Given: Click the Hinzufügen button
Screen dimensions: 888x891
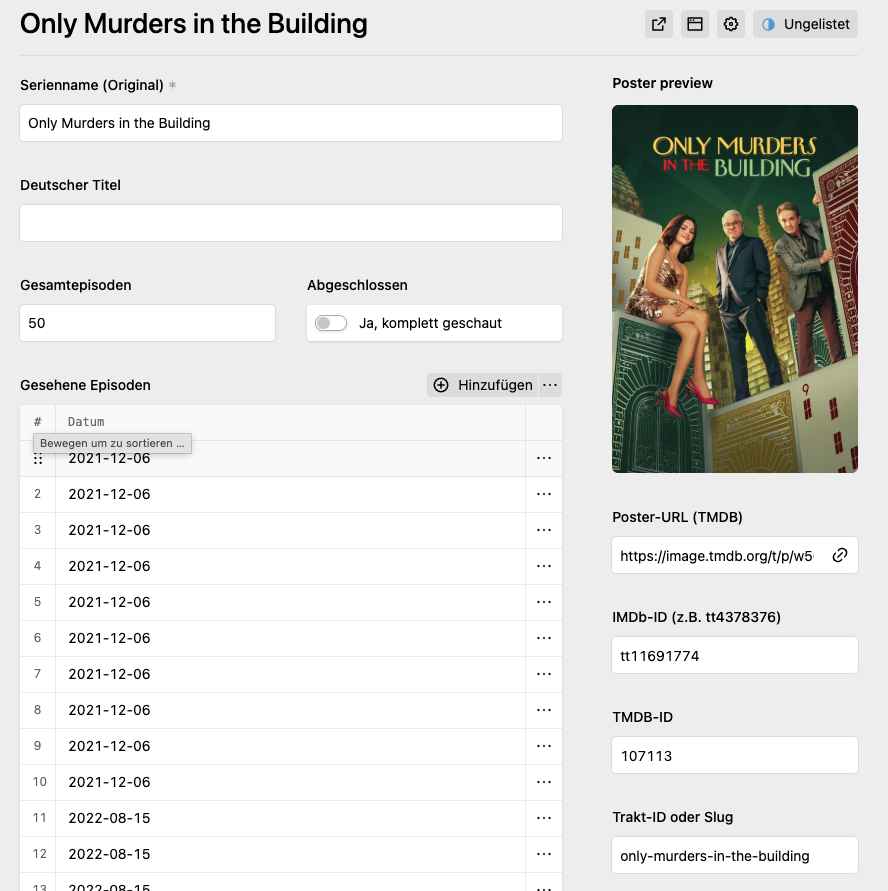Looking at the screenshot, I should coord(483,385).
